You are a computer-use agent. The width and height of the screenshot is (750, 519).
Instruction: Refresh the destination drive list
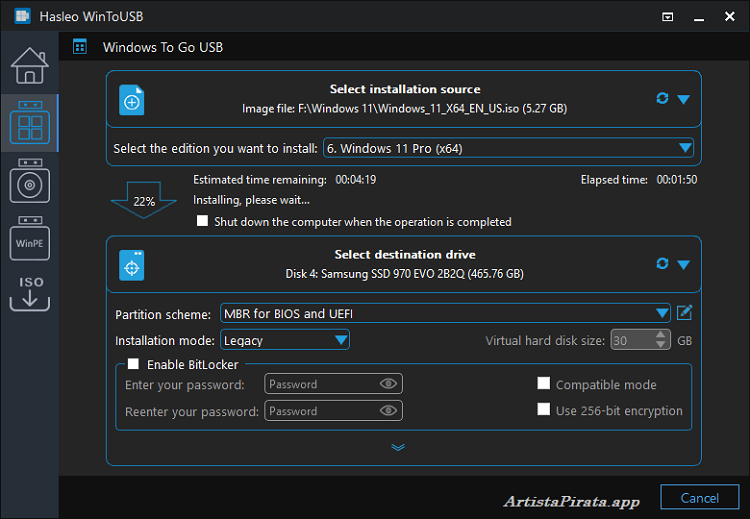[661, 264]
